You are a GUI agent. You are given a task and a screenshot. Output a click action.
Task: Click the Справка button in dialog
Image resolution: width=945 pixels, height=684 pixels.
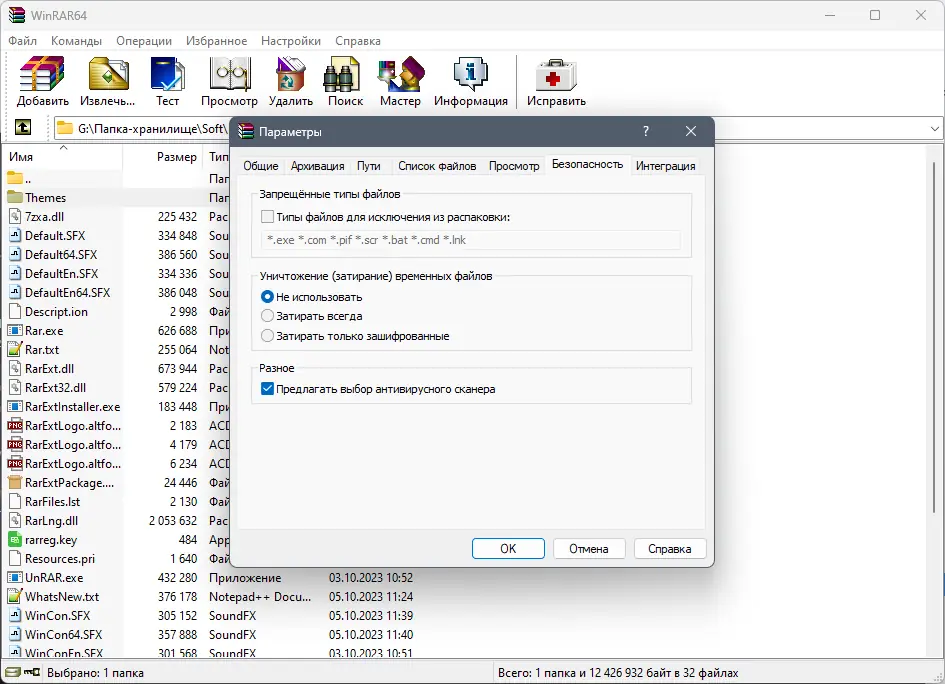pyautogui.click(x=670, y=548)
